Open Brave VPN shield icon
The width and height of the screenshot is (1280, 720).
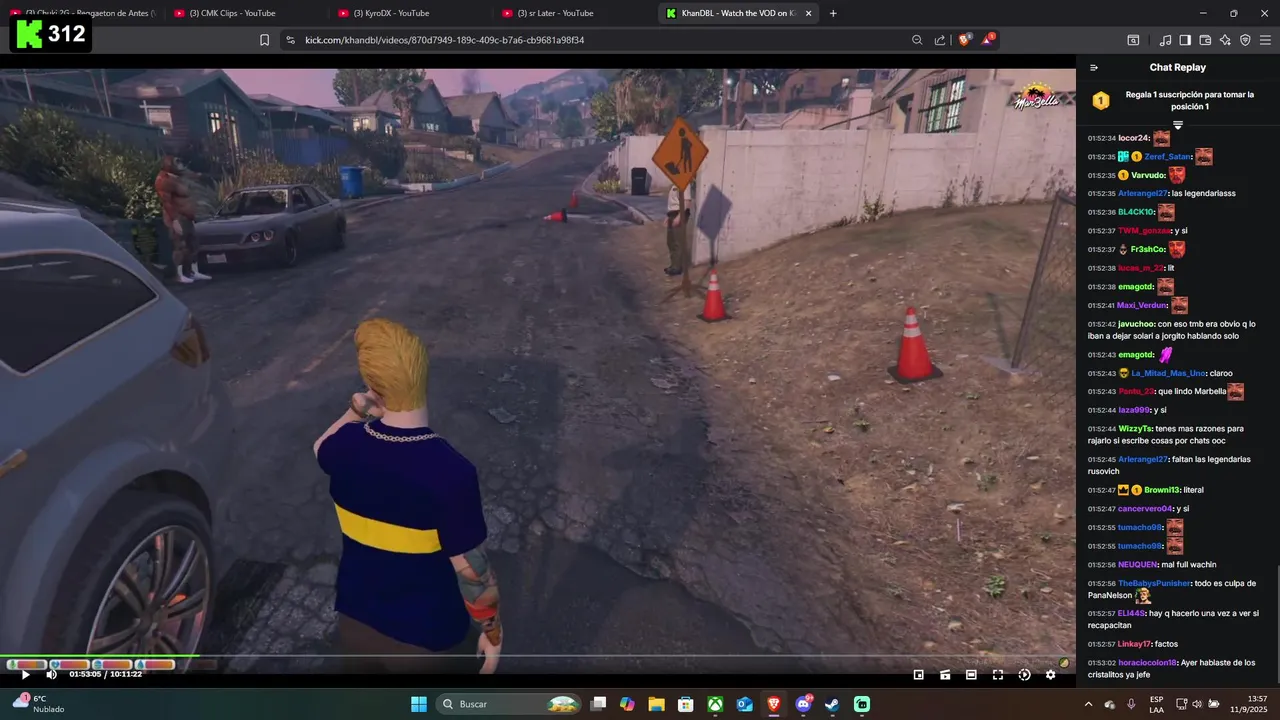[1245, 40]
